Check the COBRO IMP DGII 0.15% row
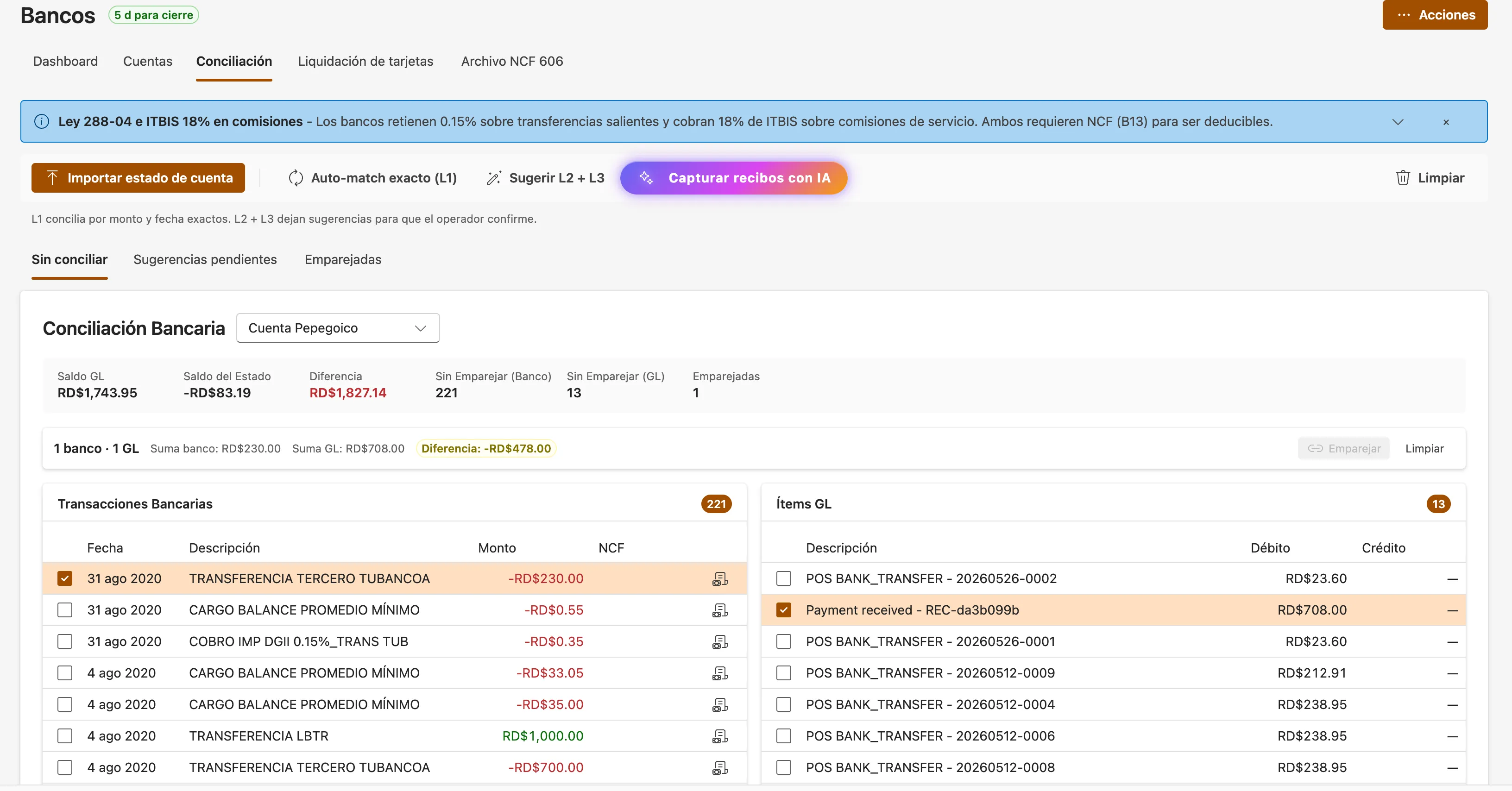The image size is (1512, 791). (65, 642)
